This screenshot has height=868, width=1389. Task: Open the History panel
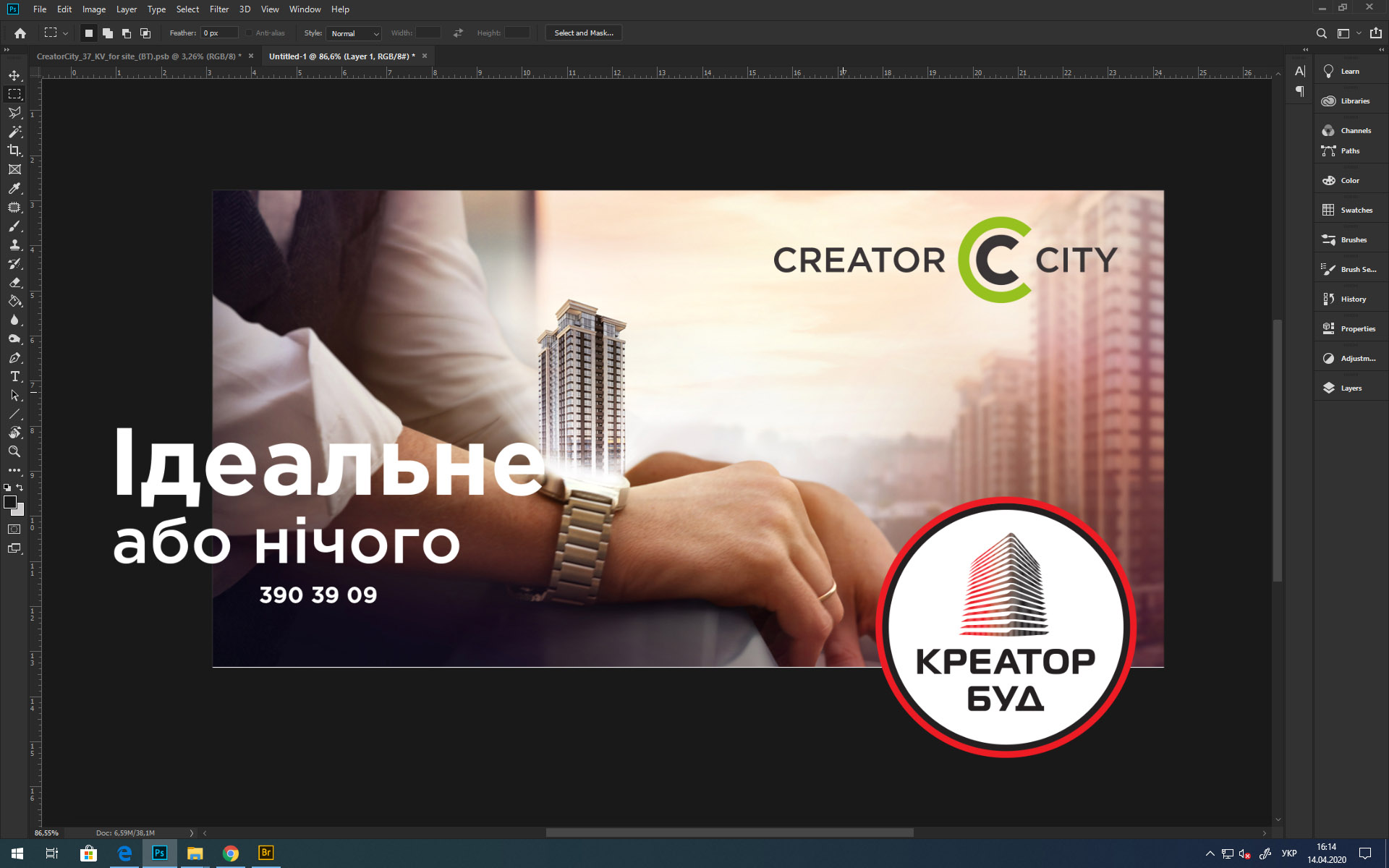[1351, 299]
